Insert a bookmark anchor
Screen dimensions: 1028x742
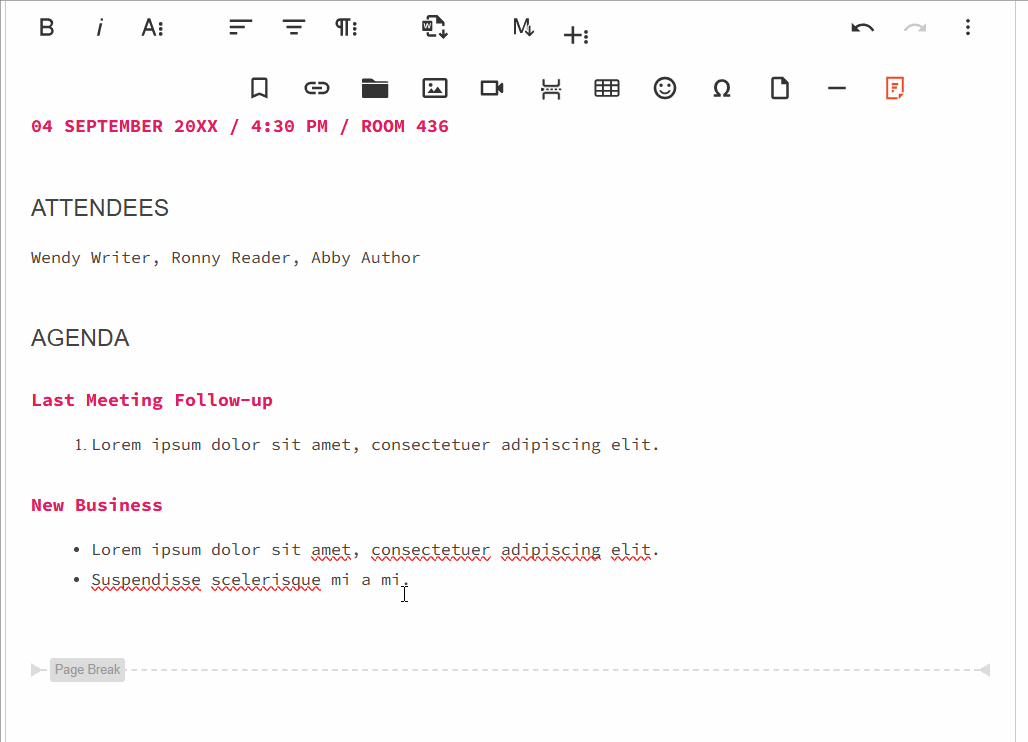click(259, 88)
